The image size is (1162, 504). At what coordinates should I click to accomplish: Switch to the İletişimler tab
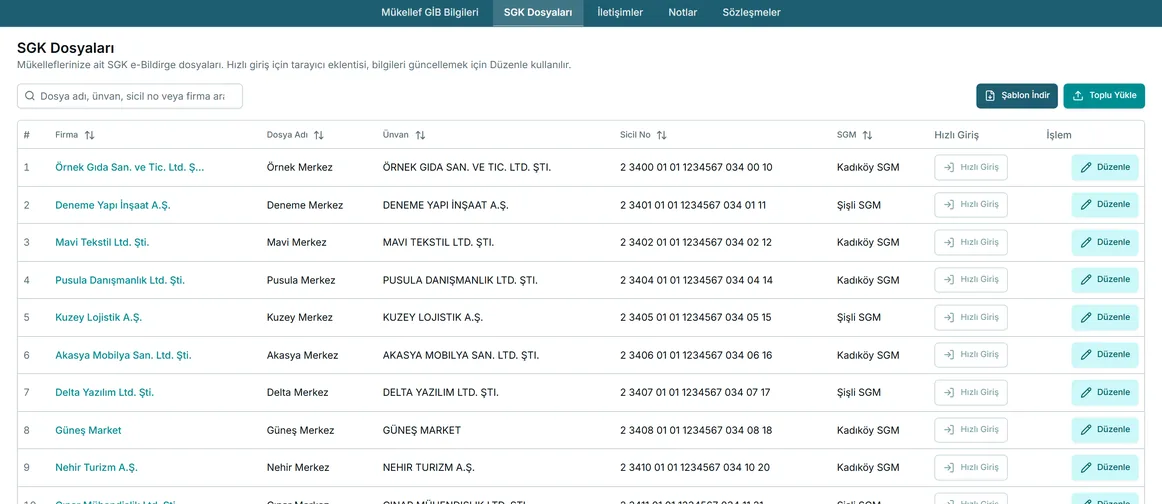(620, 13)
